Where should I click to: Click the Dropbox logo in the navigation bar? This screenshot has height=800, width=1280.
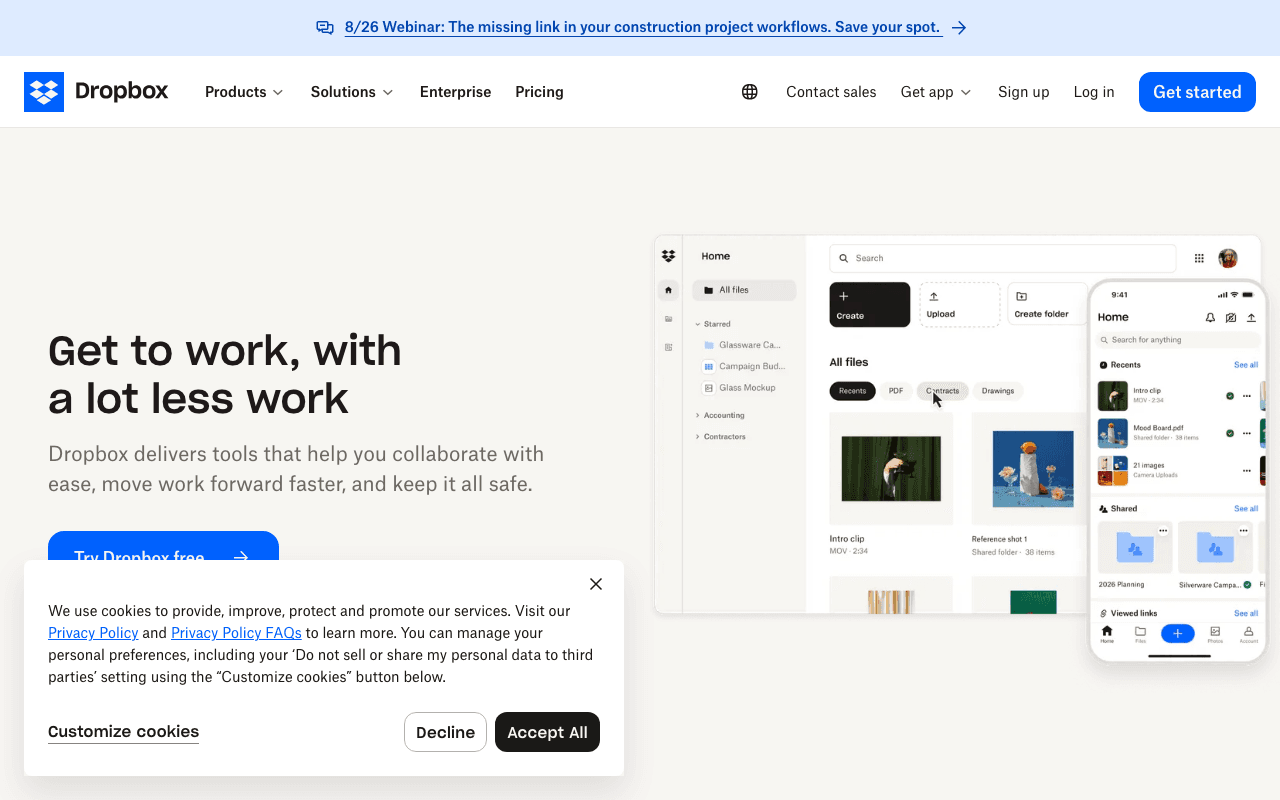[96, 92]
